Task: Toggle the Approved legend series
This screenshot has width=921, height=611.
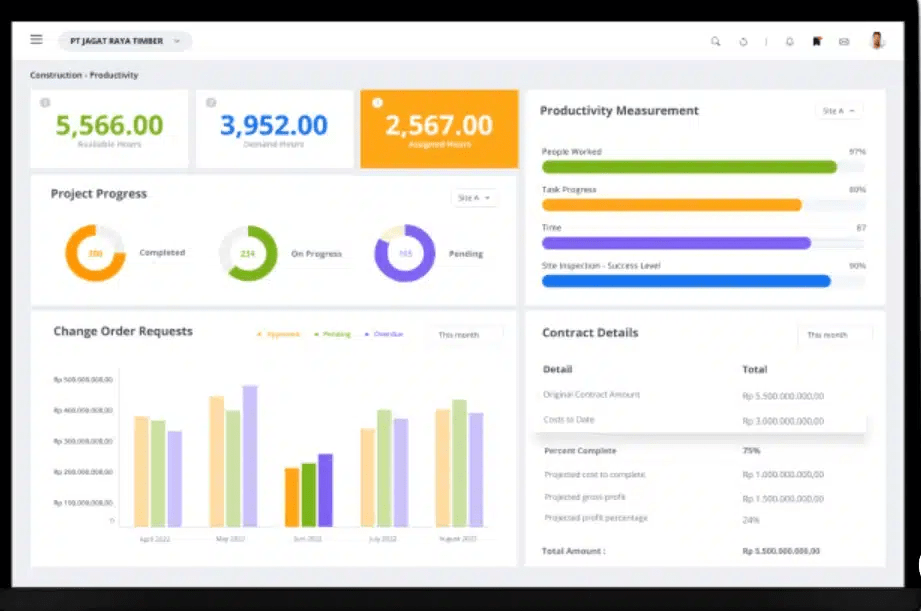Action: click(279, 334)
